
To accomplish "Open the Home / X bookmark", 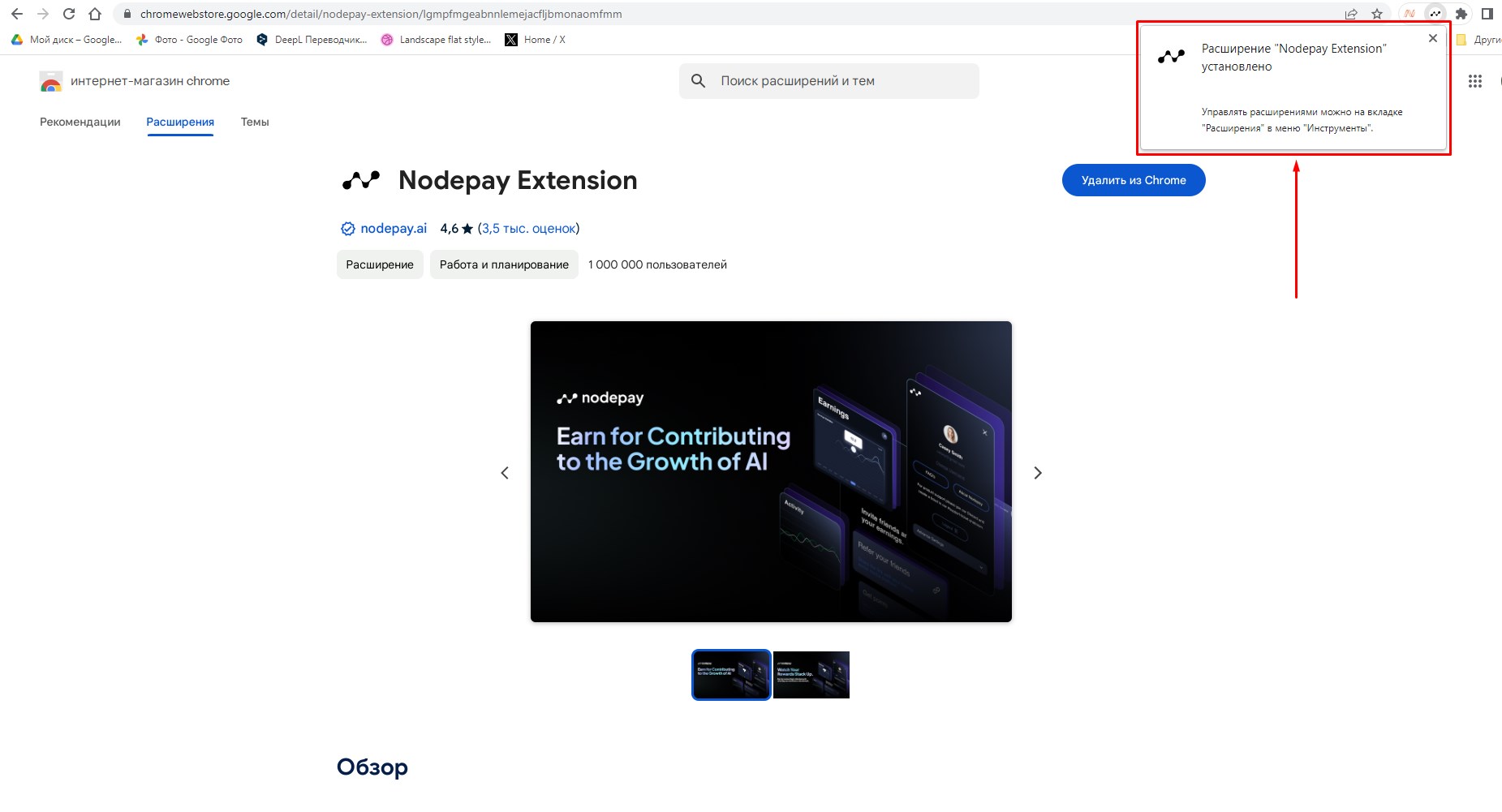I will [x=536, y=39].
